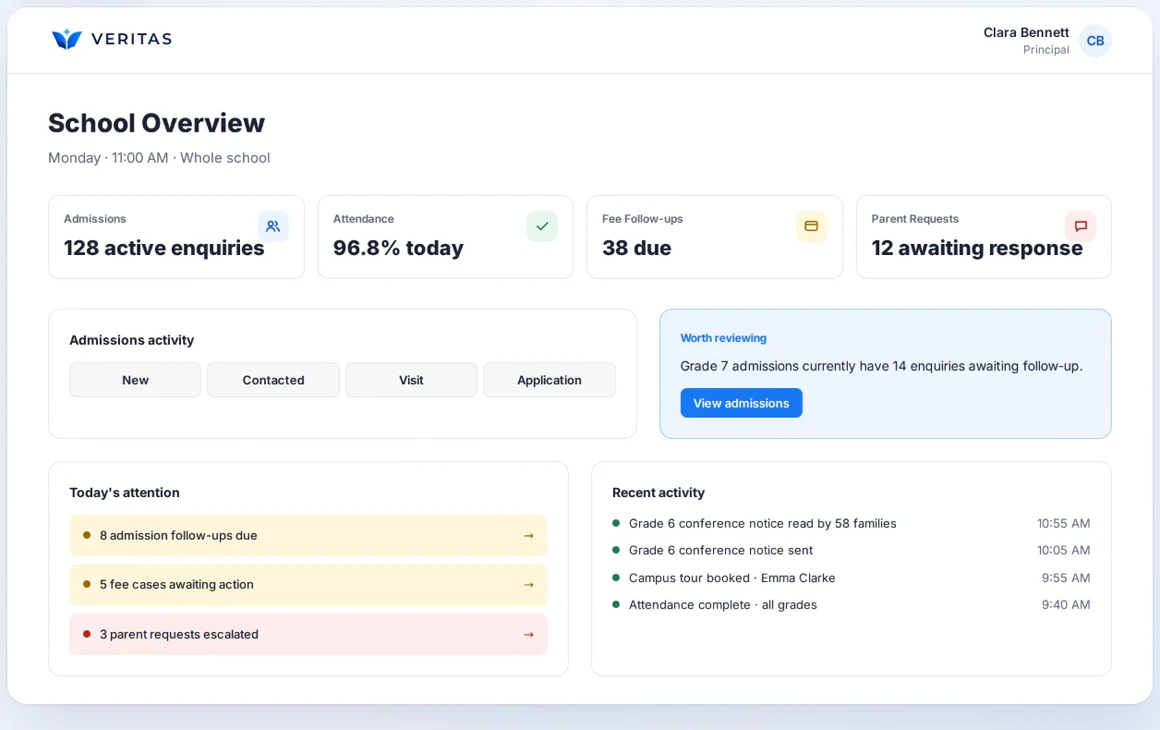Click the Principal role label
The width and height of the screenshot is (1160, 730).
tap(1046, 50)
